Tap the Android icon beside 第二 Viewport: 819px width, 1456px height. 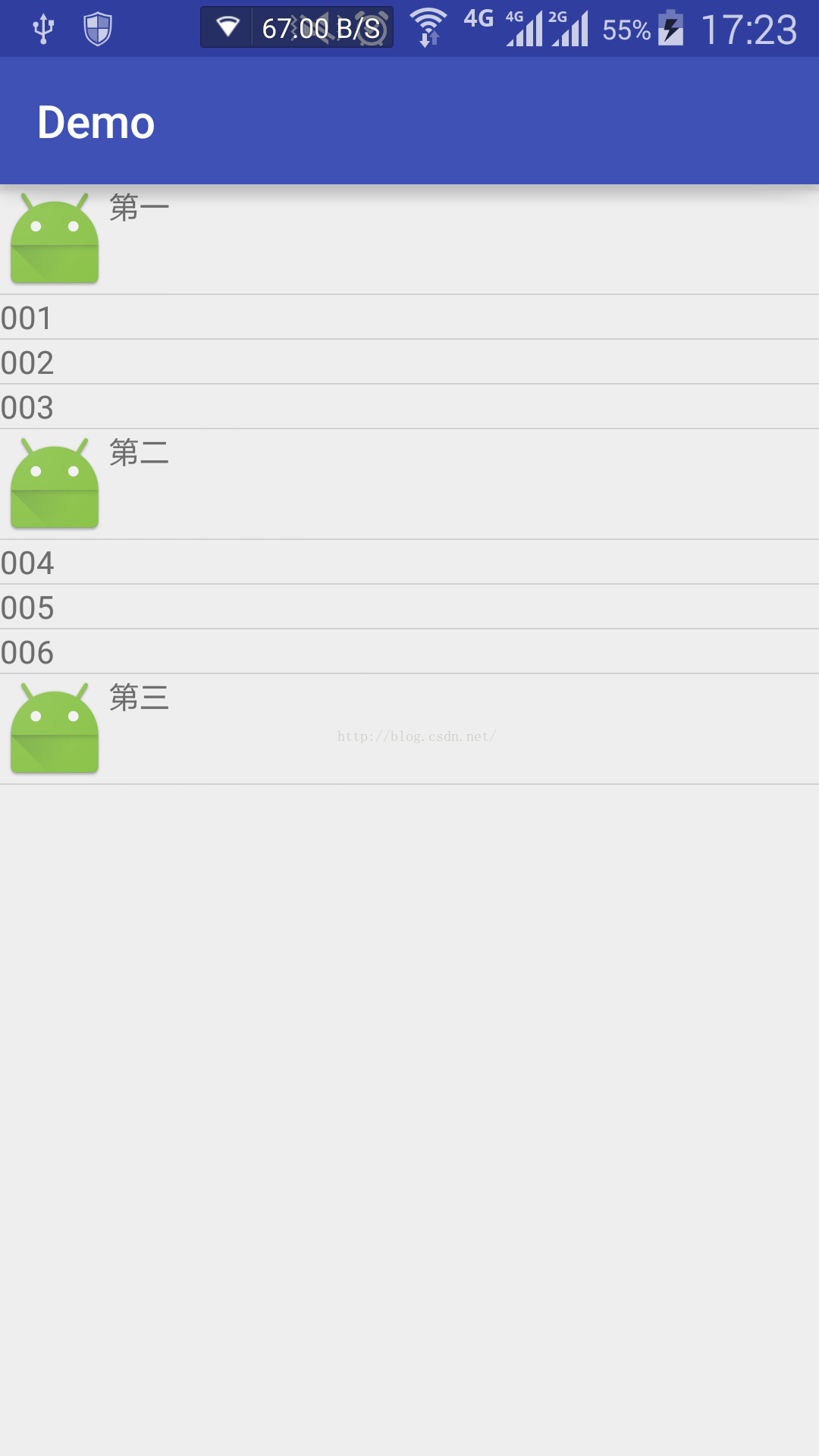click(55, 483)
